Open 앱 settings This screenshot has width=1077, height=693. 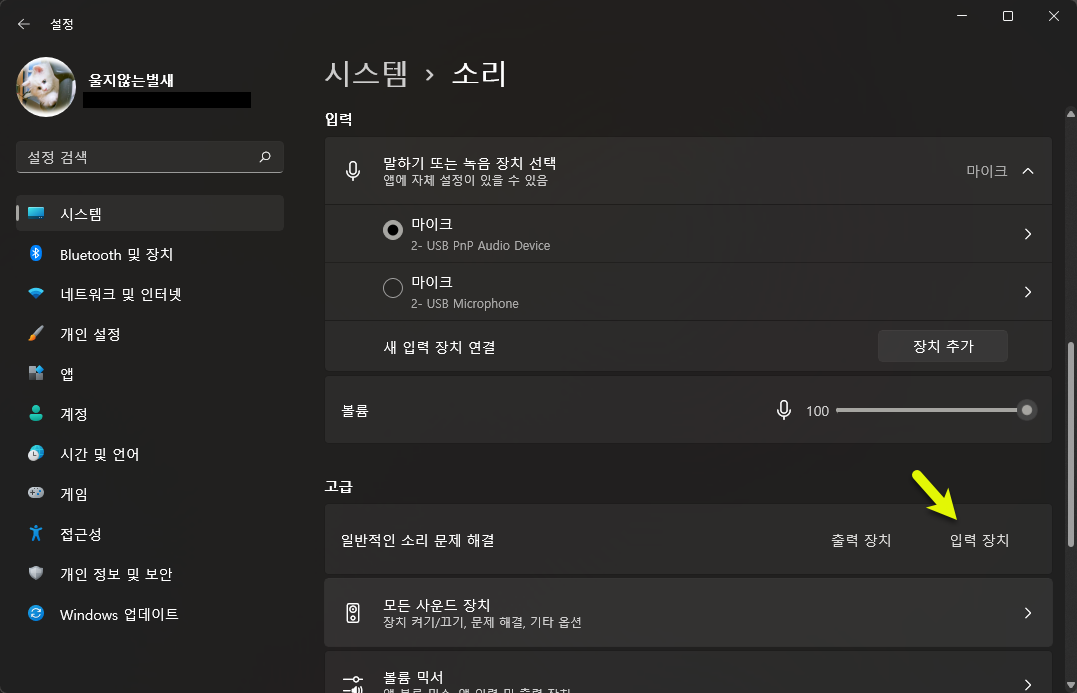150,374
